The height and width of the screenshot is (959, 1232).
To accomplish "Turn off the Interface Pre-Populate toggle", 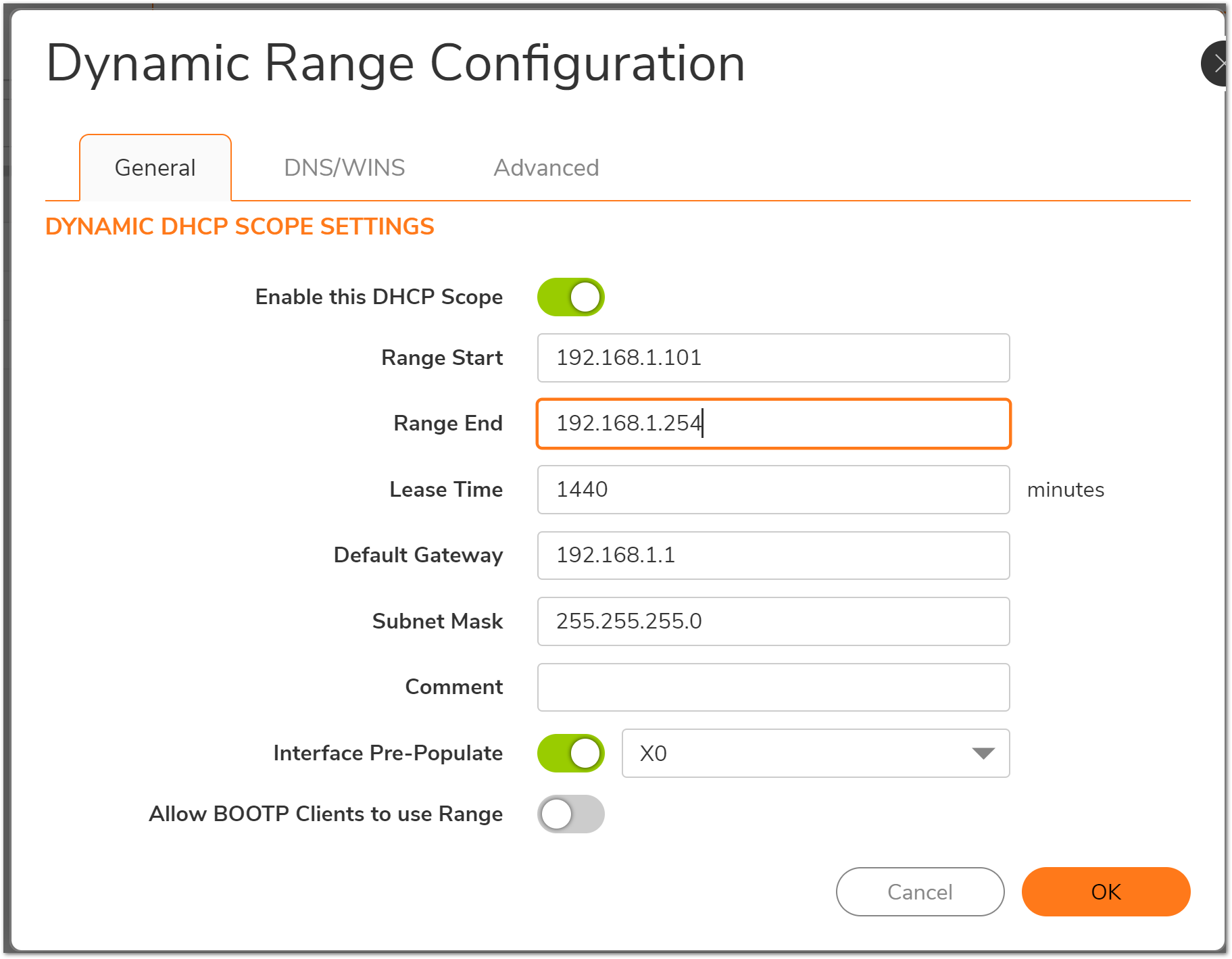I will pos(570,753).
